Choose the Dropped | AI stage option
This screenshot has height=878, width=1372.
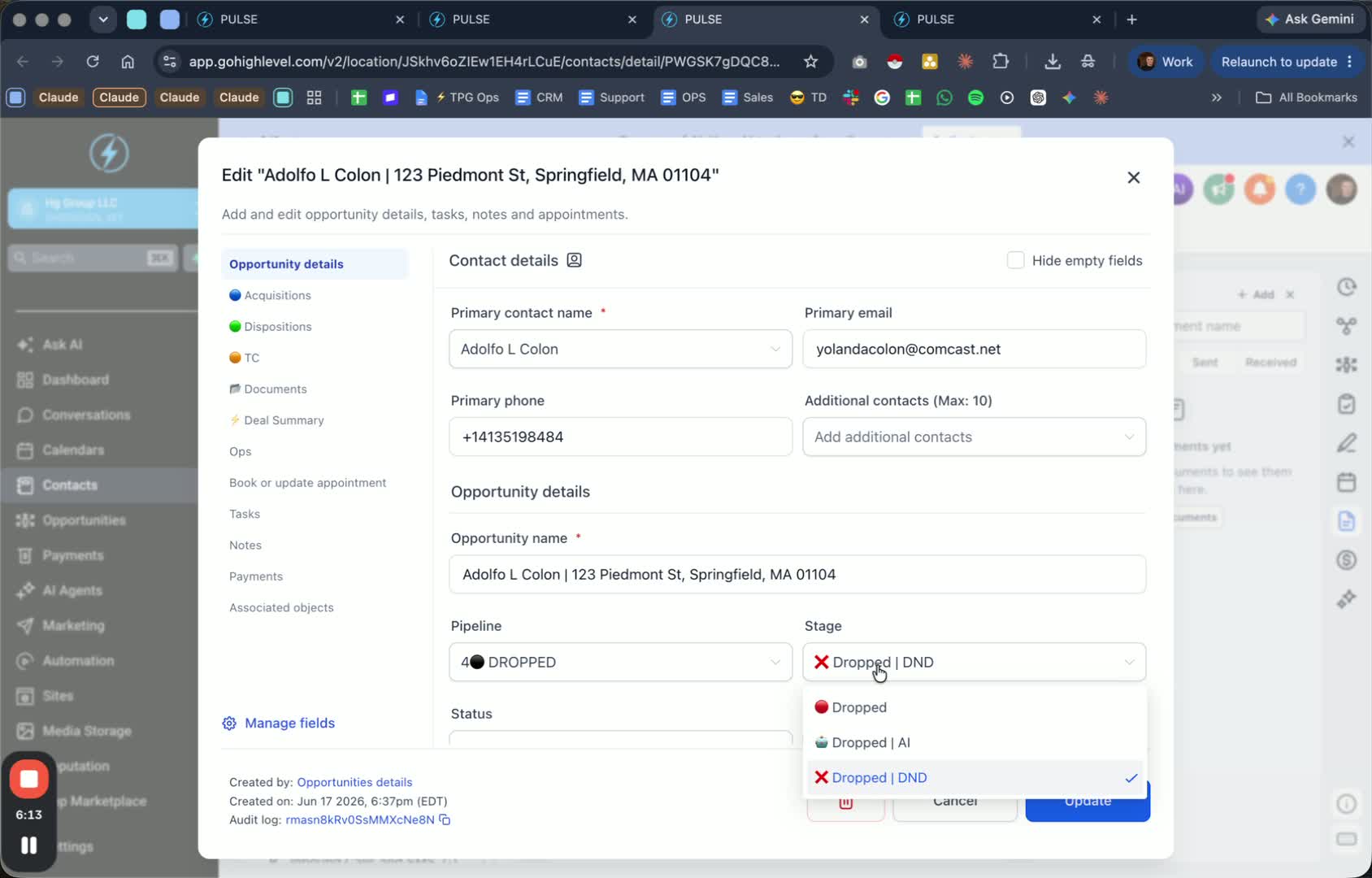[x=975, y=742]
